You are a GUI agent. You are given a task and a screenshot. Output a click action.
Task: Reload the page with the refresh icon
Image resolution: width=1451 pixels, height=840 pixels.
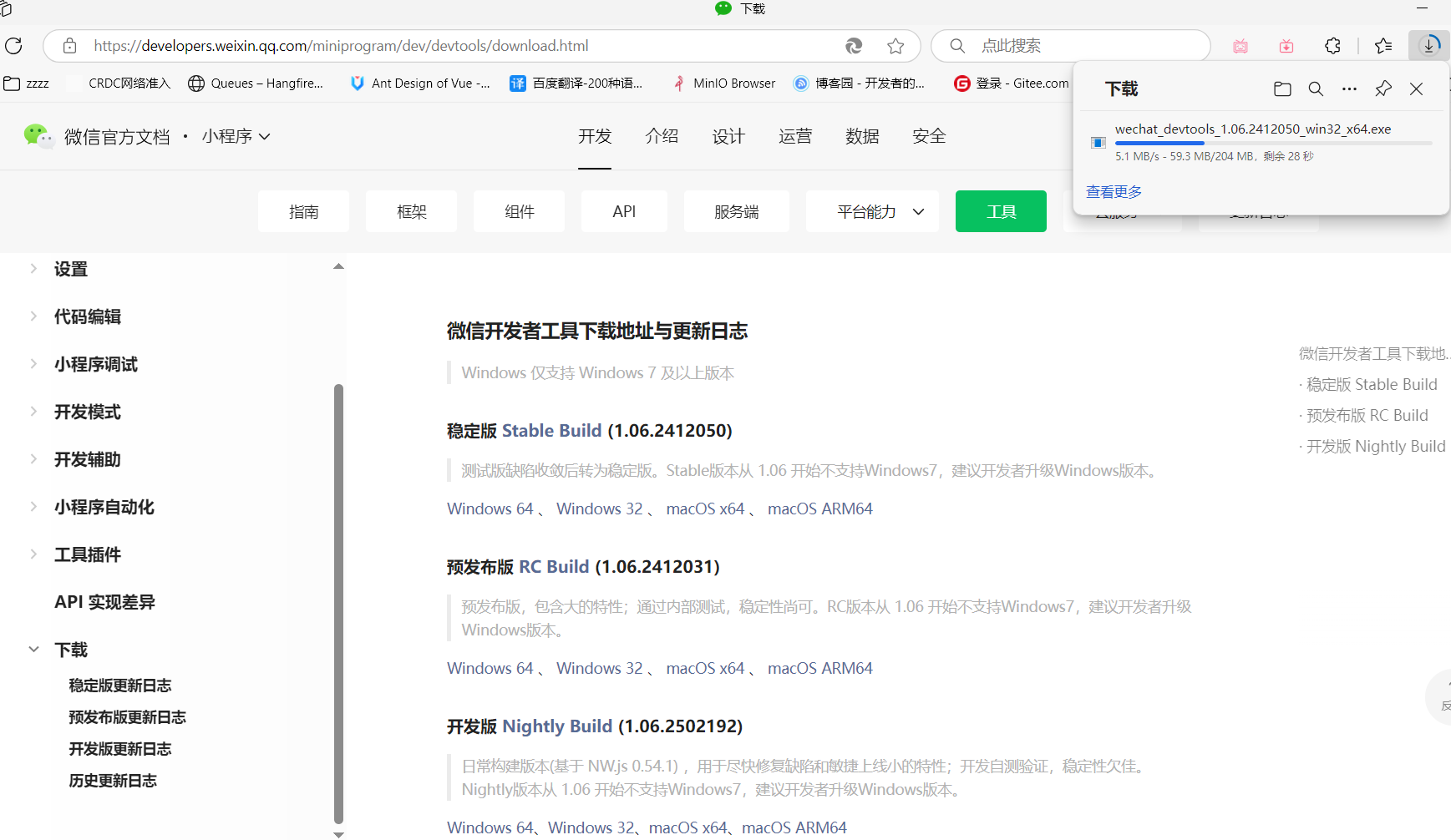13,46
